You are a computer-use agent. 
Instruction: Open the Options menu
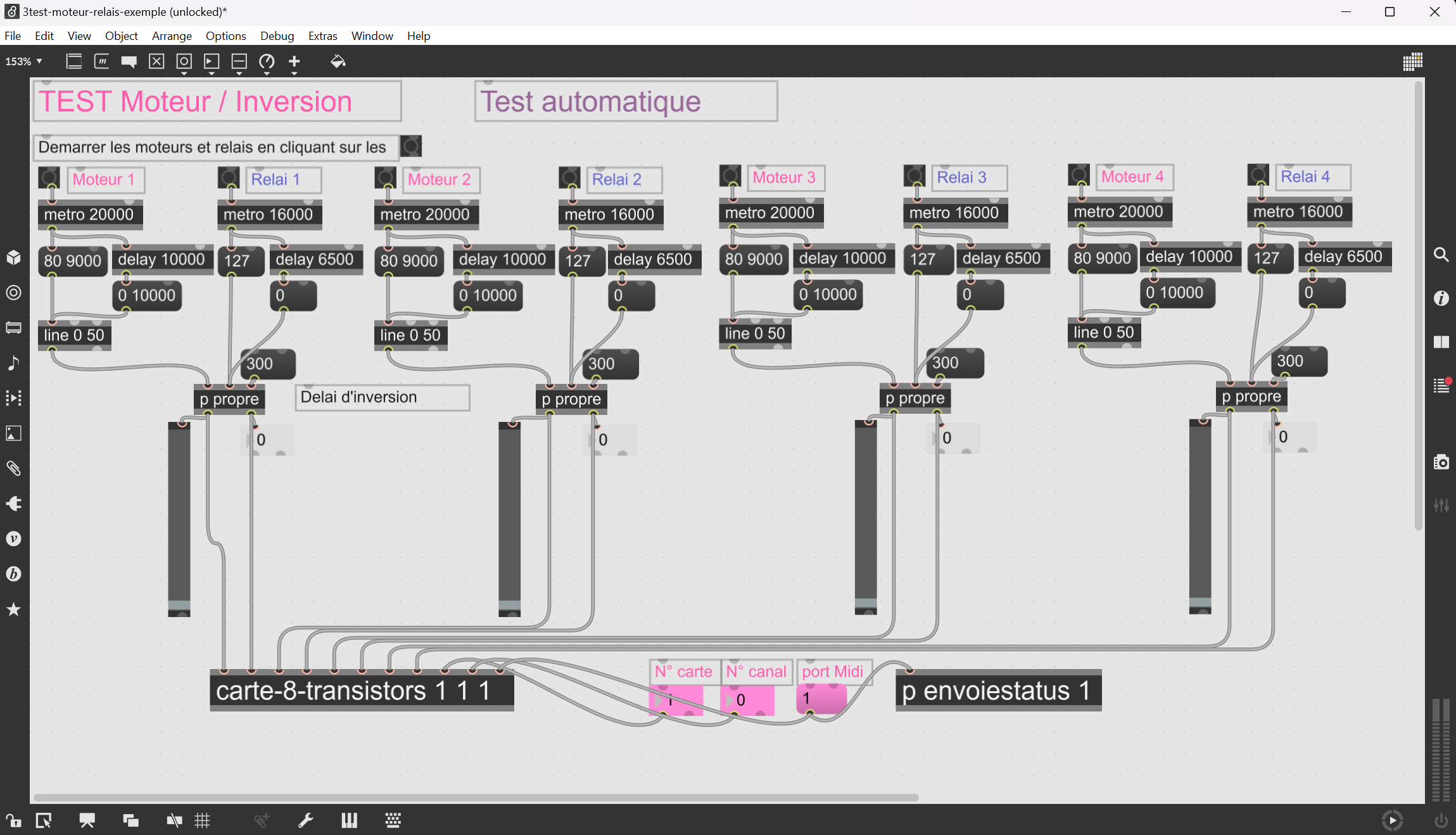pyautogui.click(x=225, y=36)
